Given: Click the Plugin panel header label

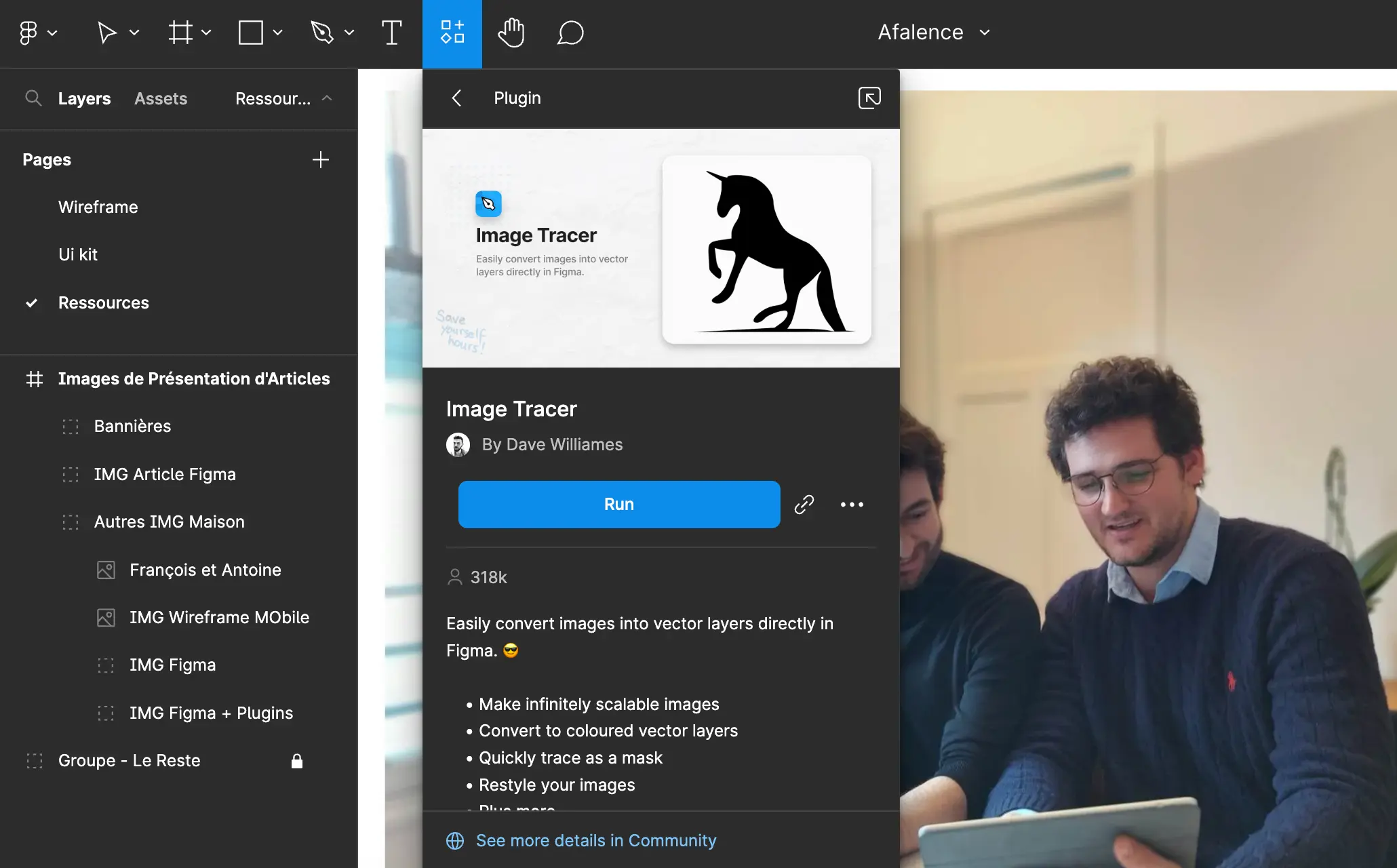Looking at the screenshot, I should [x=517, y=98].
